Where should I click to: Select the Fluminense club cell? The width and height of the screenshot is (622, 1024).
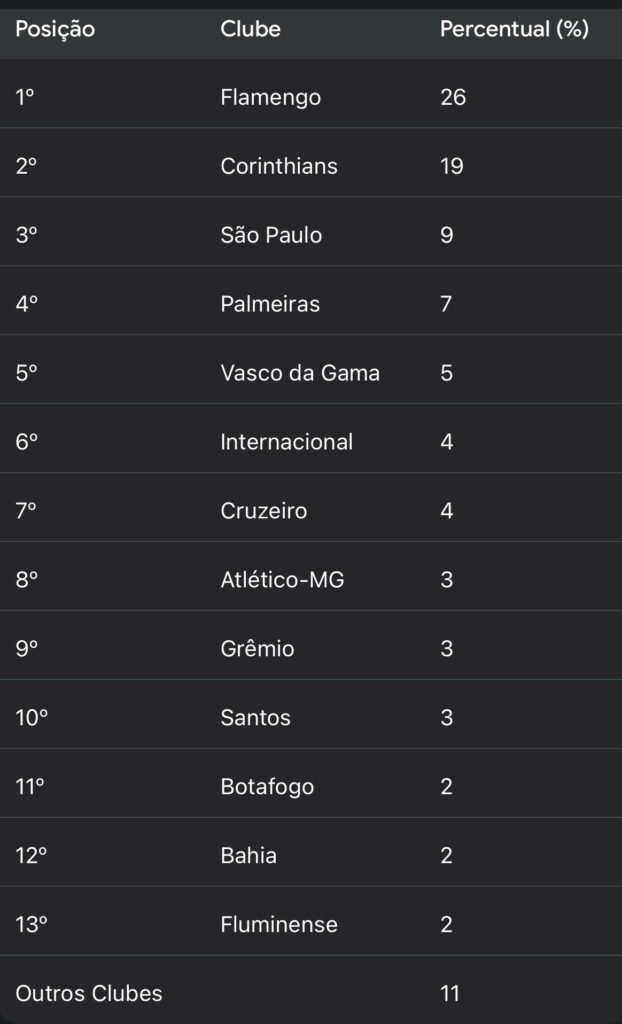(278, 925)
